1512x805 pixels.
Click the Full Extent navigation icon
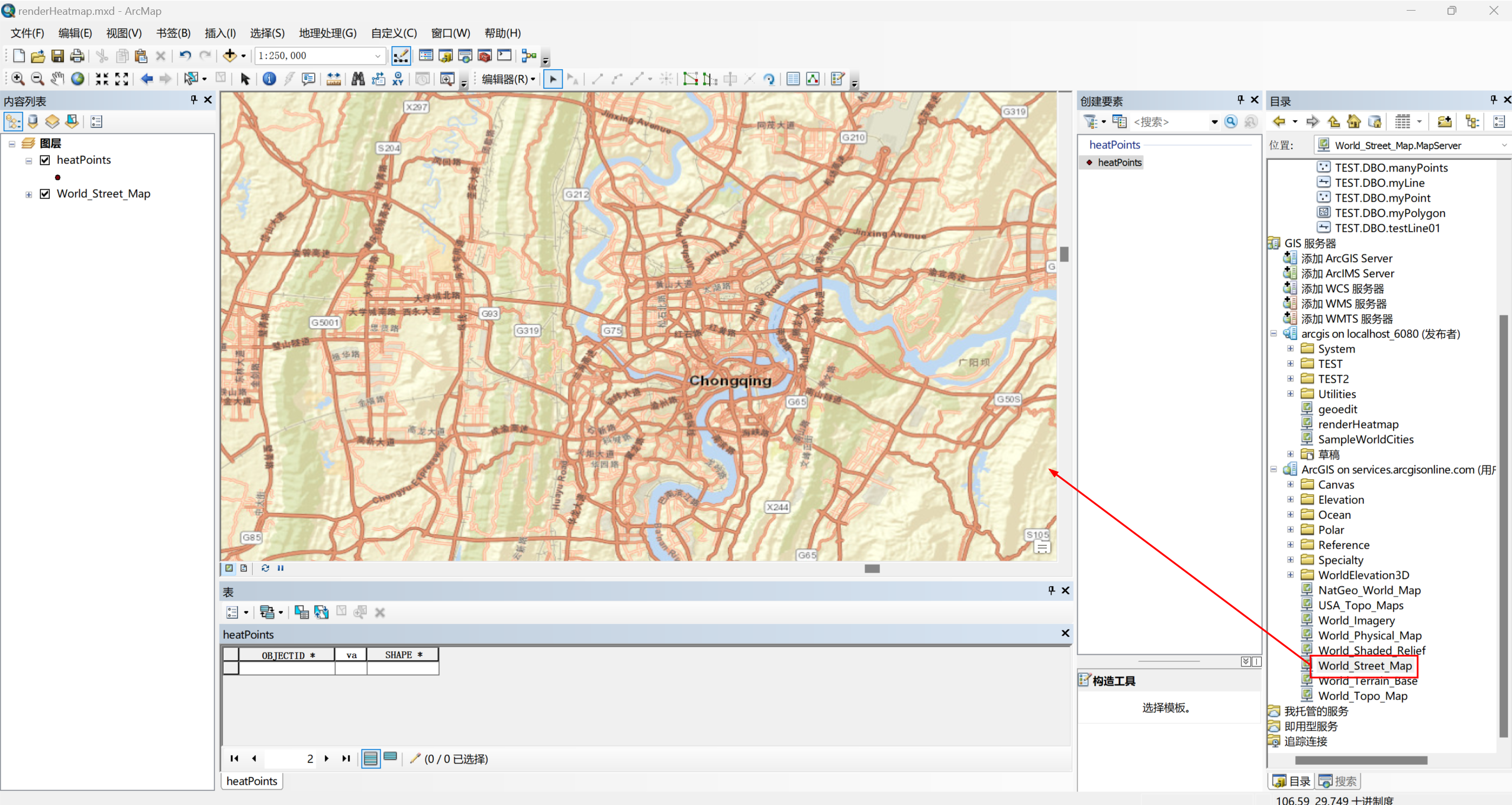pyautogui.click(x=77, y=79)
